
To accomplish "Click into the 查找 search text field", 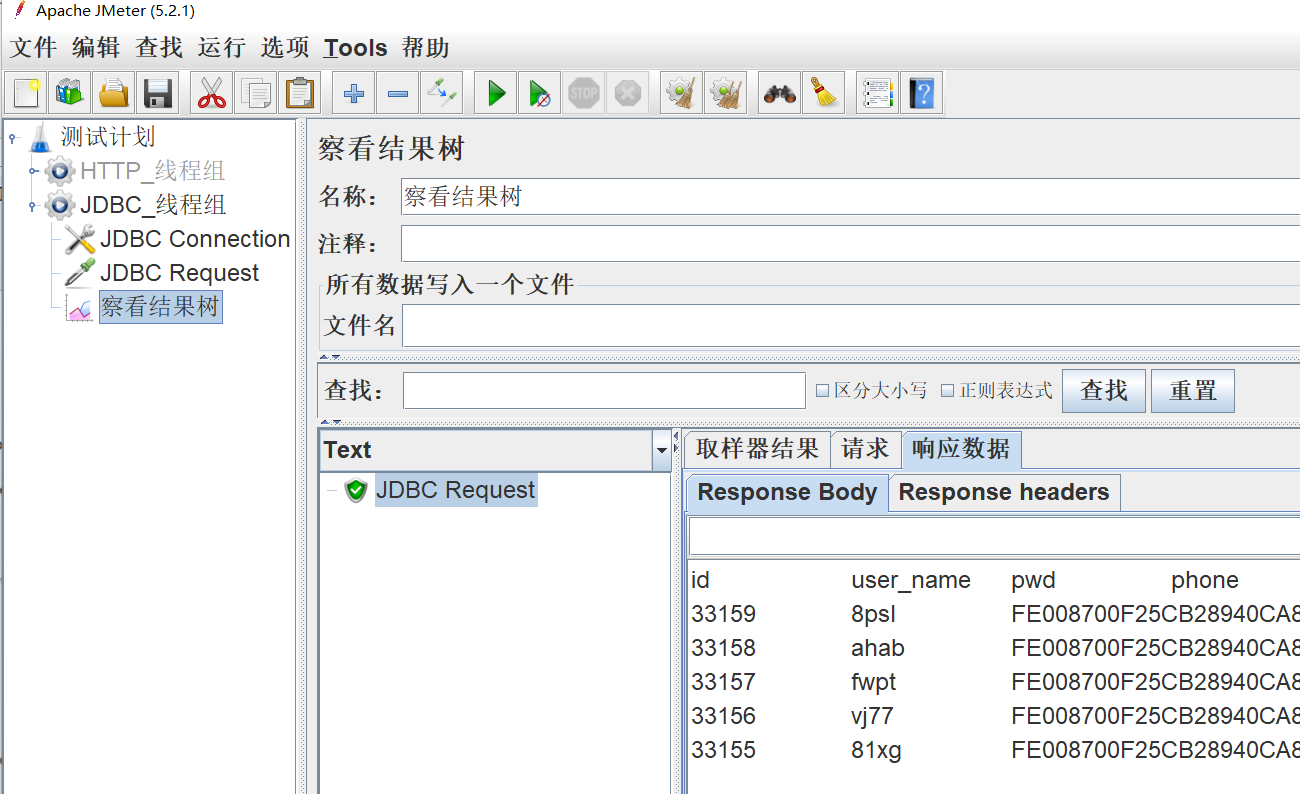I will 604,391.
